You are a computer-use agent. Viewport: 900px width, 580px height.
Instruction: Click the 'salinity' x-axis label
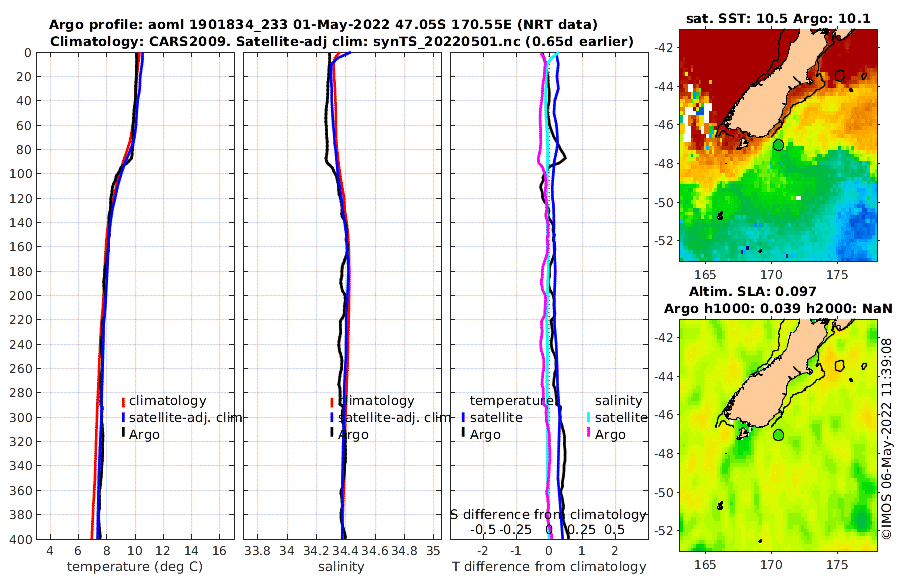pyautogui.click(x=341, y=567)
